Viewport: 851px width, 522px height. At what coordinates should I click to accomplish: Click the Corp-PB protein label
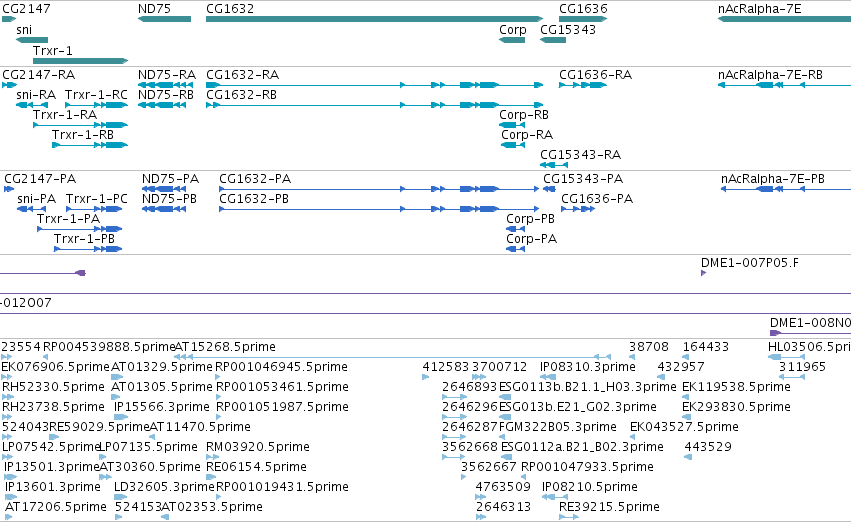point(530,219)
